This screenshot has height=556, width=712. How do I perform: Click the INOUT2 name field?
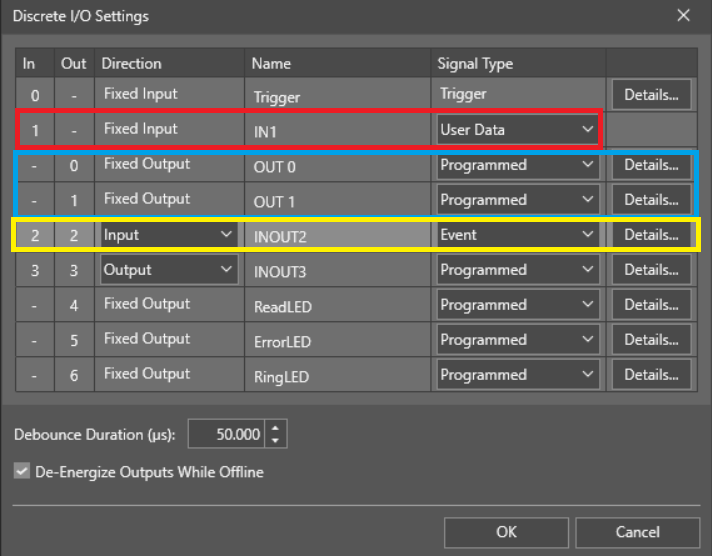pyautogui.click(x=337, y=236)
